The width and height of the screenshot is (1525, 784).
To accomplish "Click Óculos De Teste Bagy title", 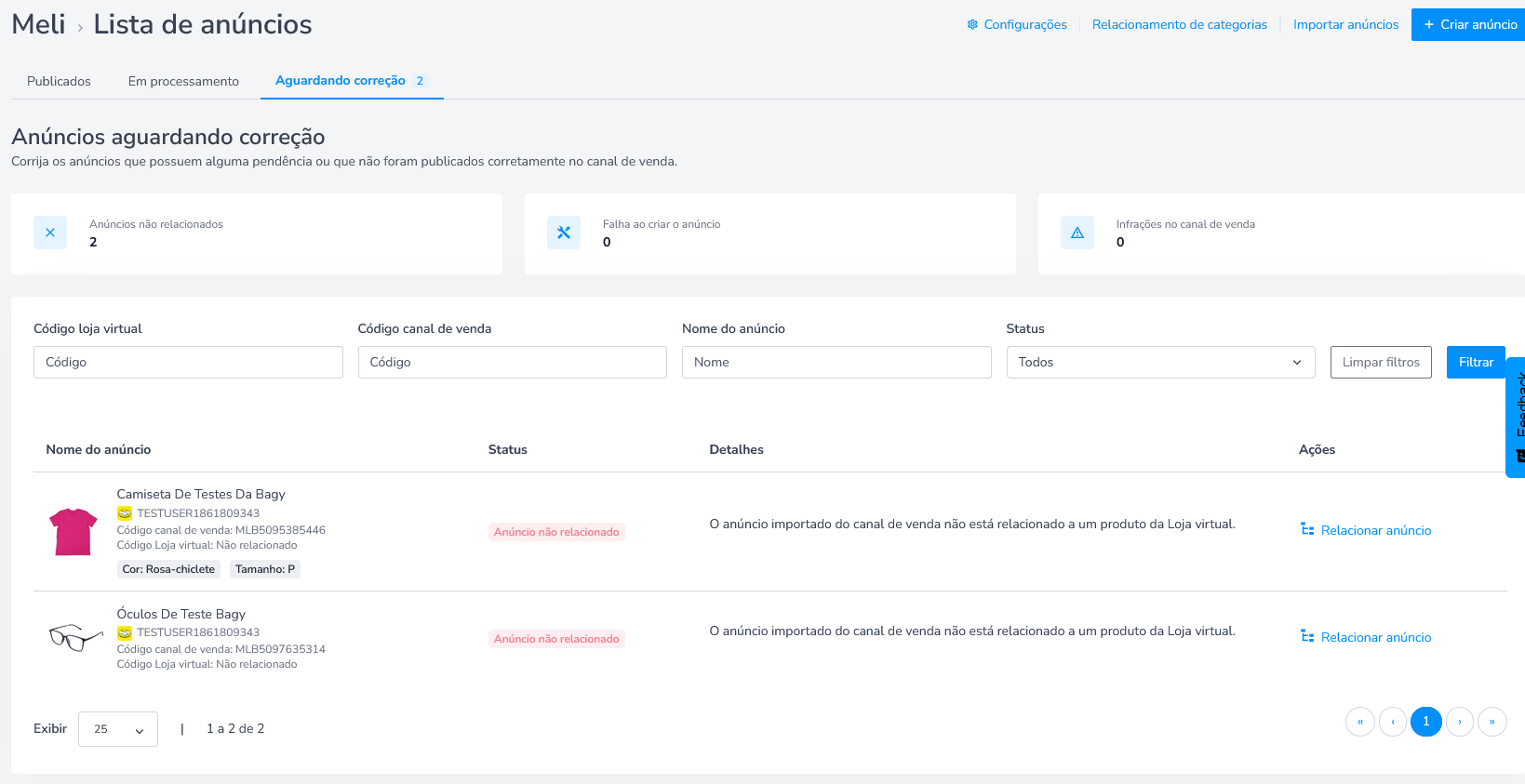I will pyautogui.click(x=181, y=614).
